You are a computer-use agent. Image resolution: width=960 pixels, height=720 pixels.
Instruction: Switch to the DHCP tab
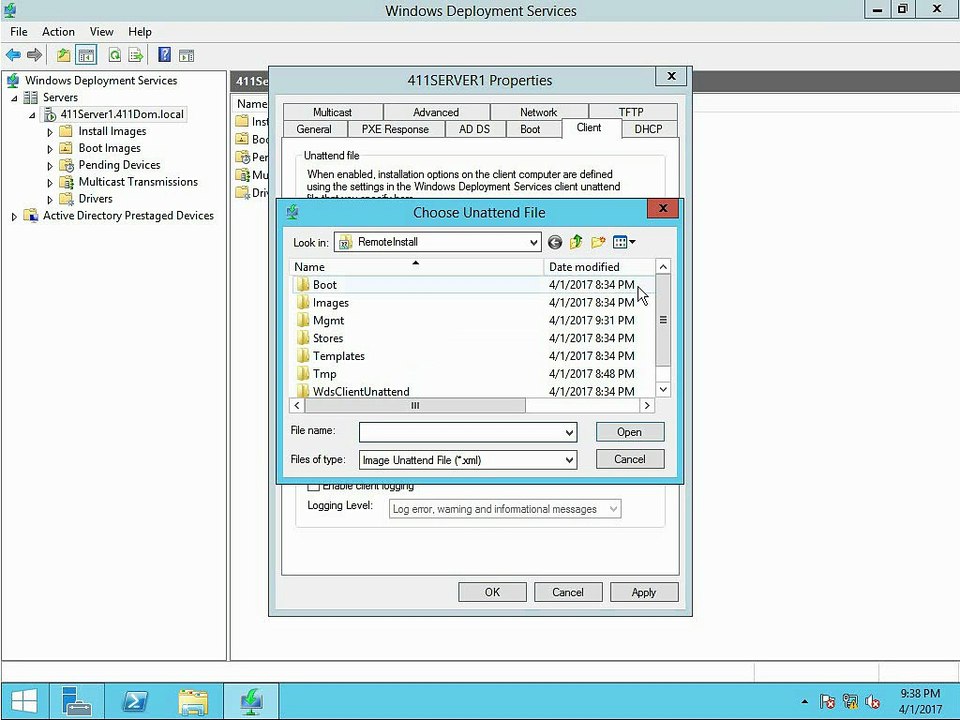pyautogui.click(x=648, y=129)
